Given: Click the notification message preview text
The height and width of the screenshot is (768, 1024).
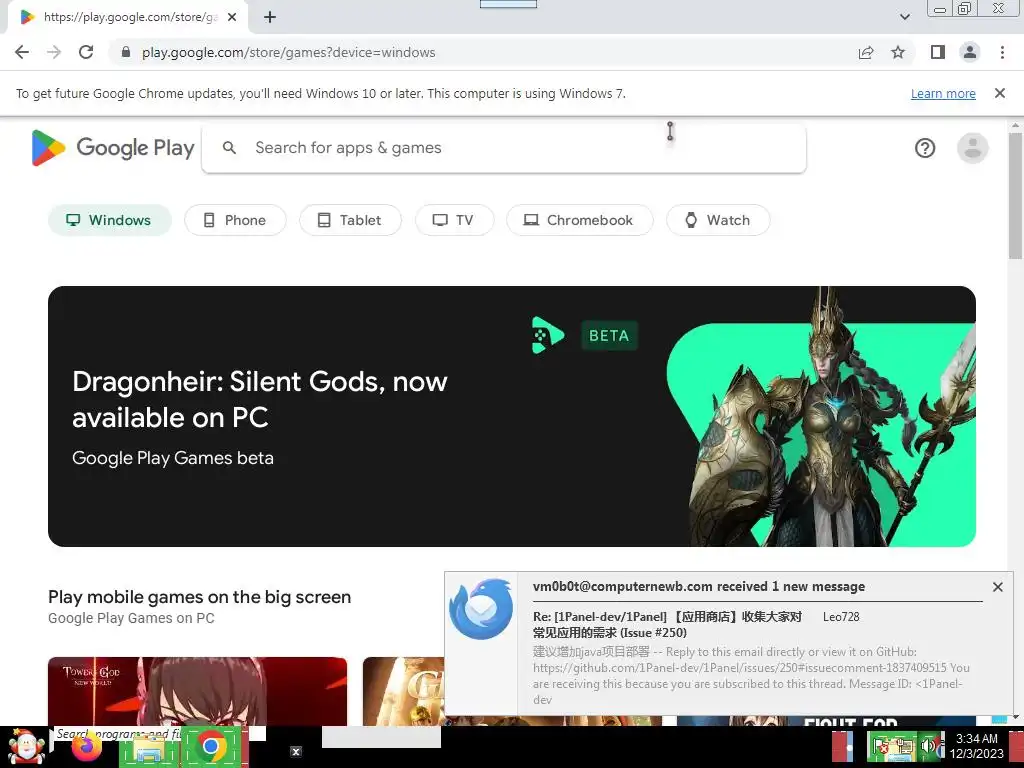Looking at the screenshot, I should 751,675.
